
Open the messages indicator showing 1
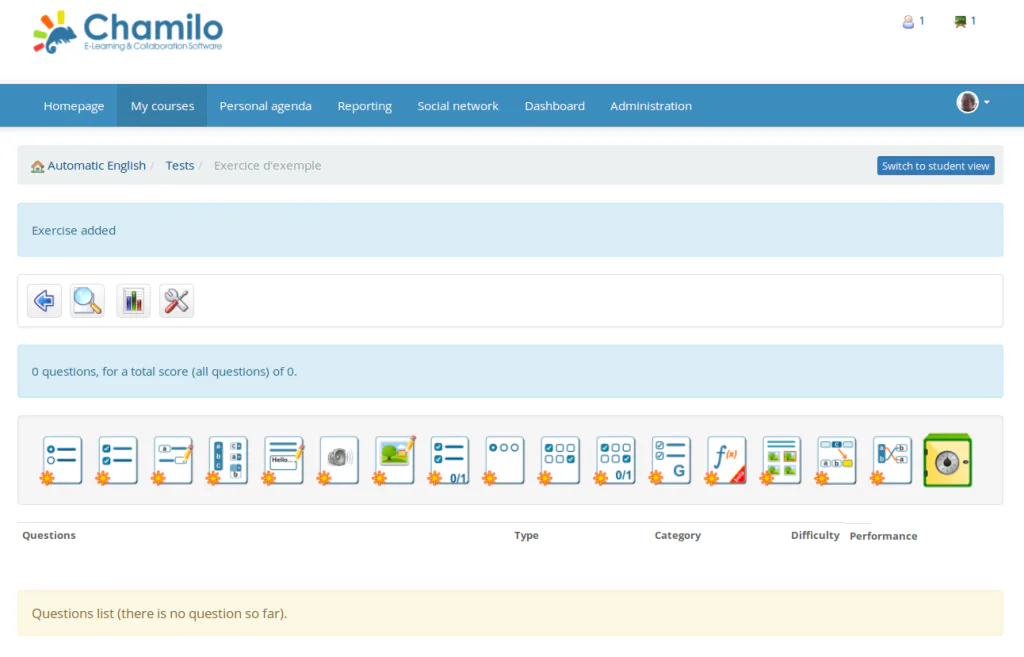click(962, 20)
